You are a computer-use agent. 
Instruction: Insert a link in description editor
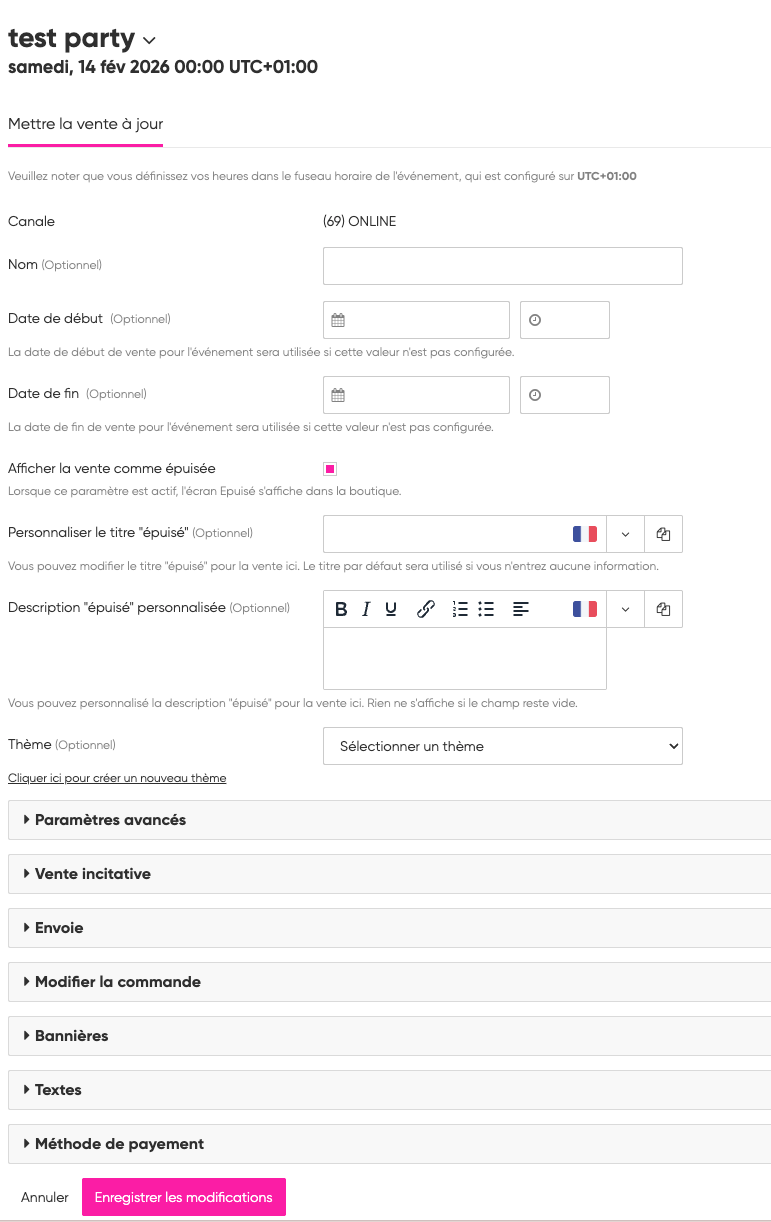425,609
